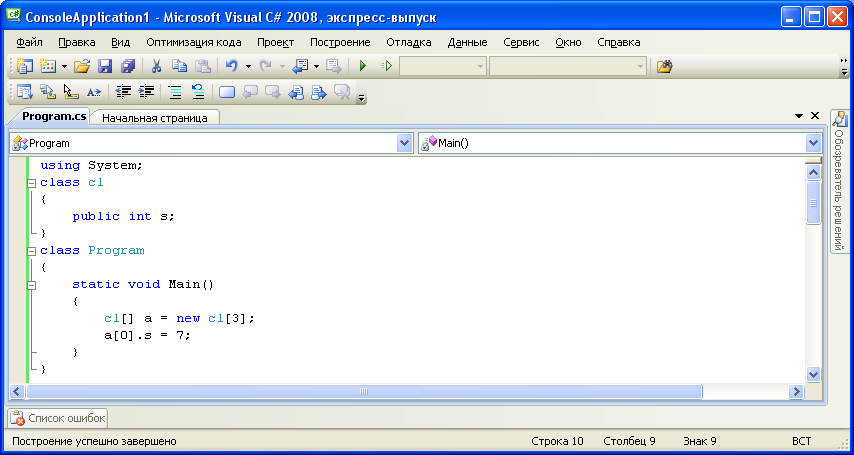Click the Navigate Backward icon
The height and width of the screenshot is (455, 854).
point(300,66)
